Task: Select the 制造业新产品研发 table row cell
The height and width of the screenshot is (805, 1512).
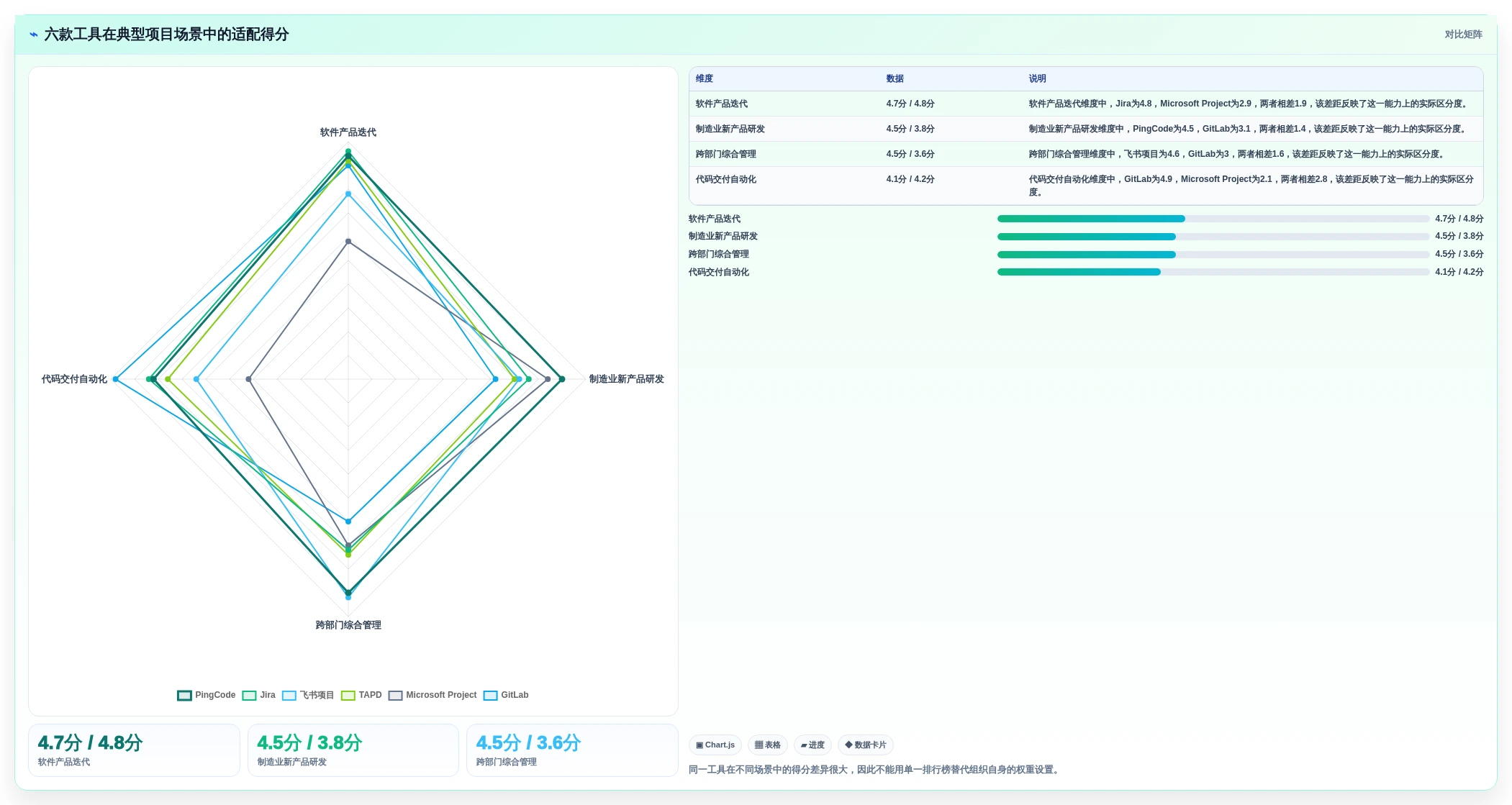Action: coord(784,129)
